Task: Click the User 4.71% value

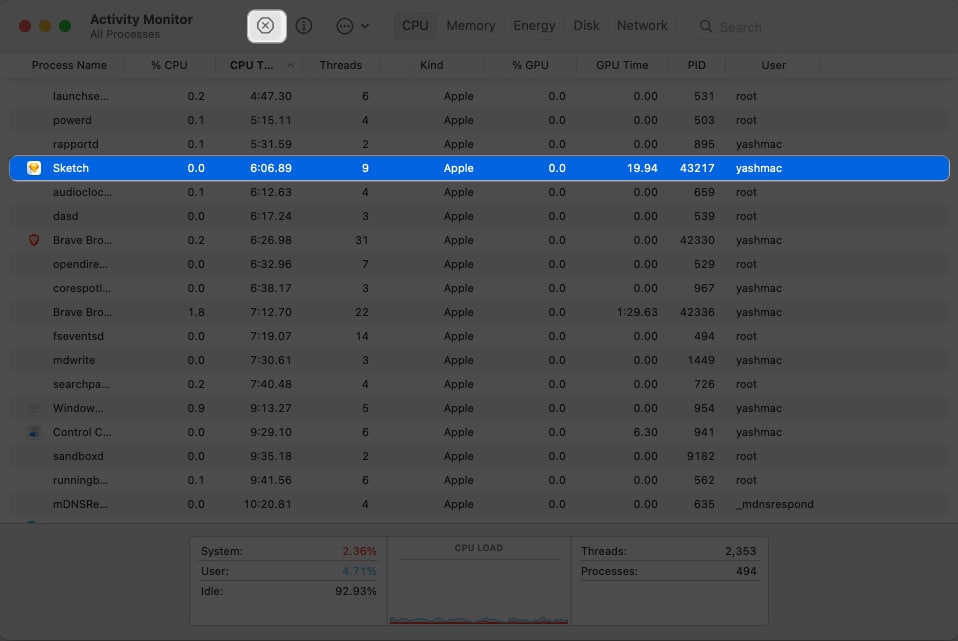Action: click(359, 571)
